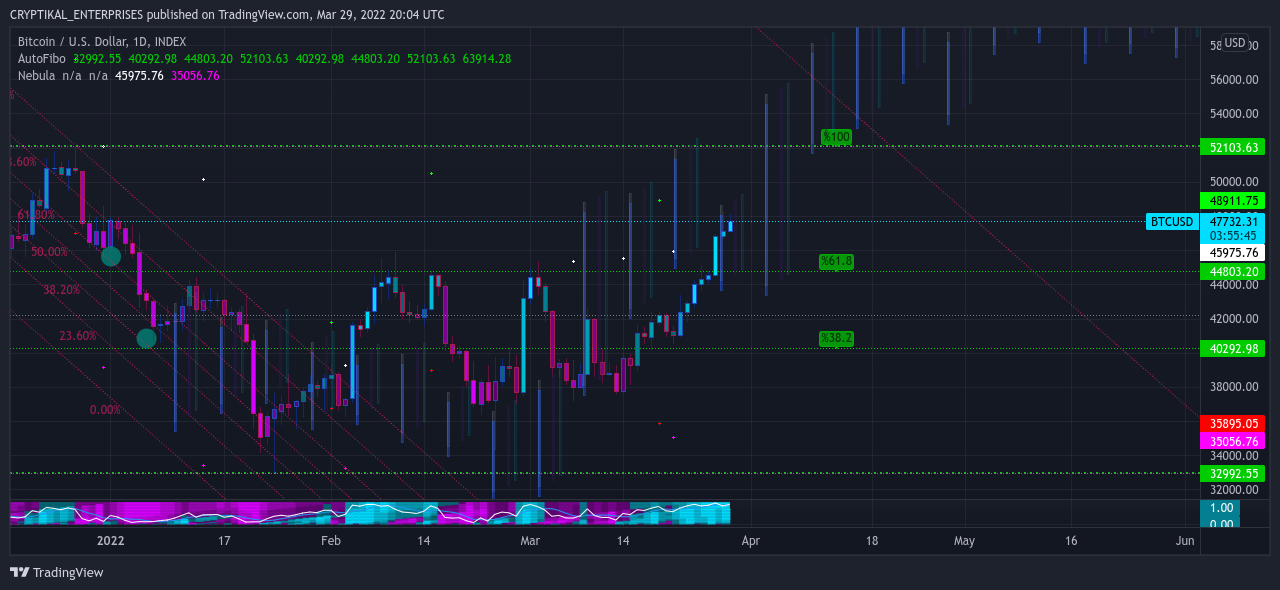Screen dimensions: 1280x590
Task: Click the TradingView logo at chart bottom
Action: tap(56, 572)
